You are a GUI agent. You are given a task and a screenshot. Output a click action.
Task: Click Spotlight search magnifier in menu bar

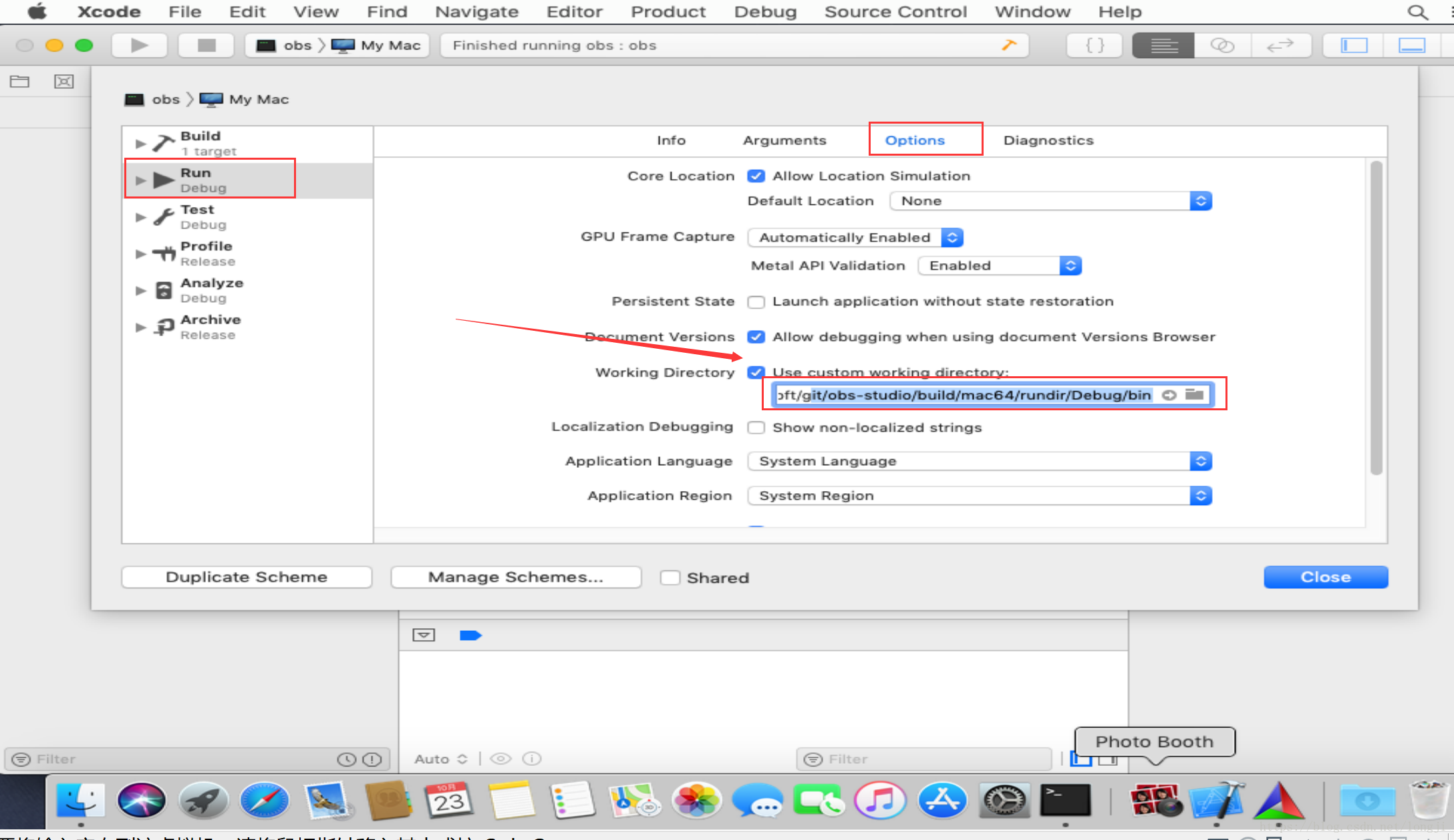click(1418, 12)
